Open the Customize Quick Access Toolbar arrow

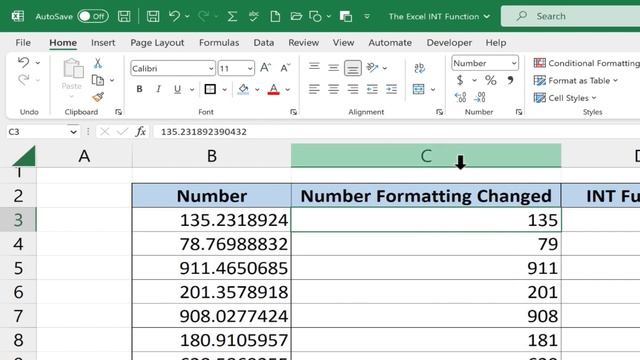[367, 16]
